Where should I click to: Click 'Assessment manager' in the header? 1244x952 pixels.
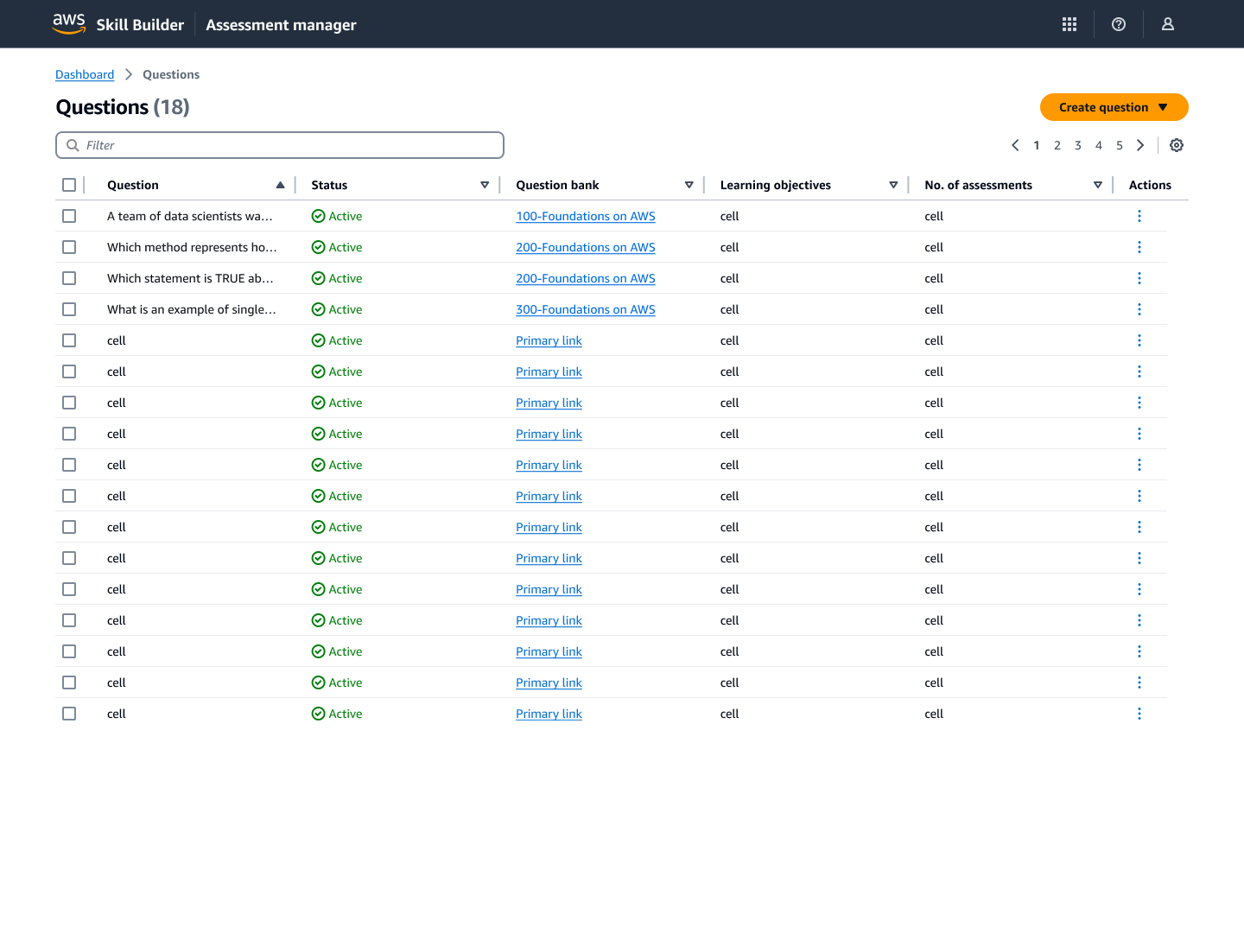tap(281, 25)
